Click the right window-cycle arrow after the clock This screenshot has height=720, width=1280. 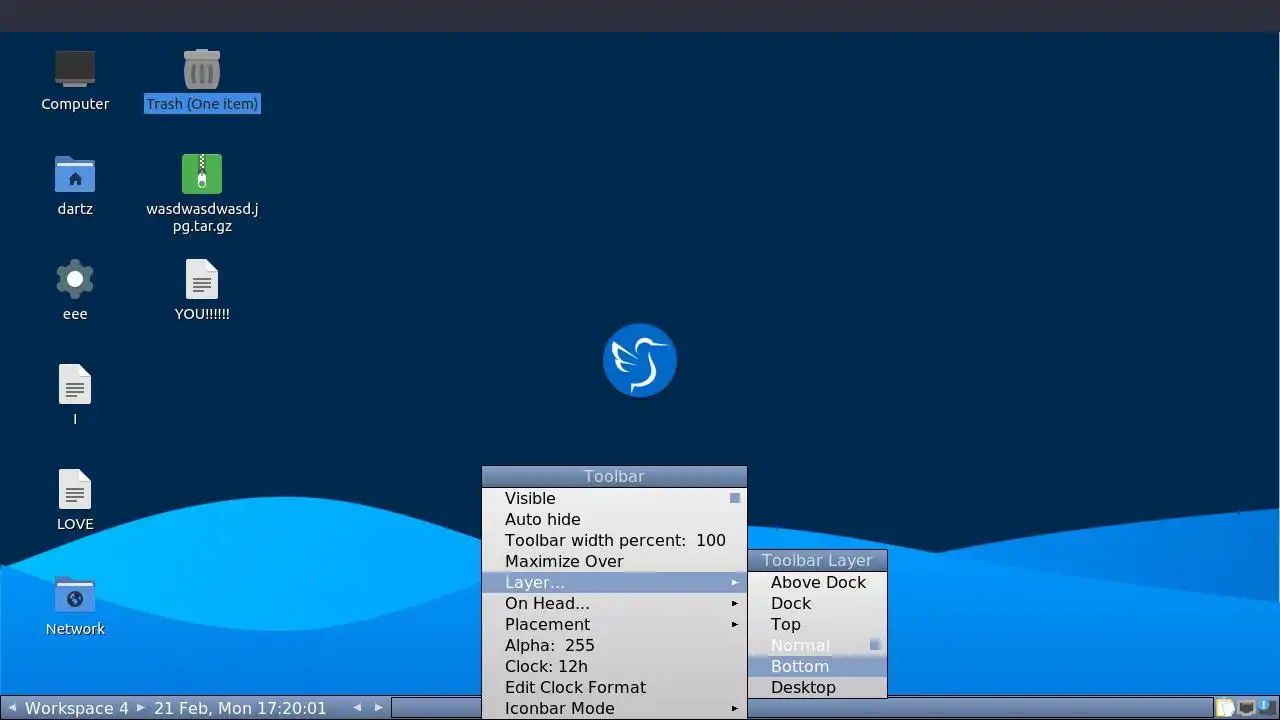(379, 708)
